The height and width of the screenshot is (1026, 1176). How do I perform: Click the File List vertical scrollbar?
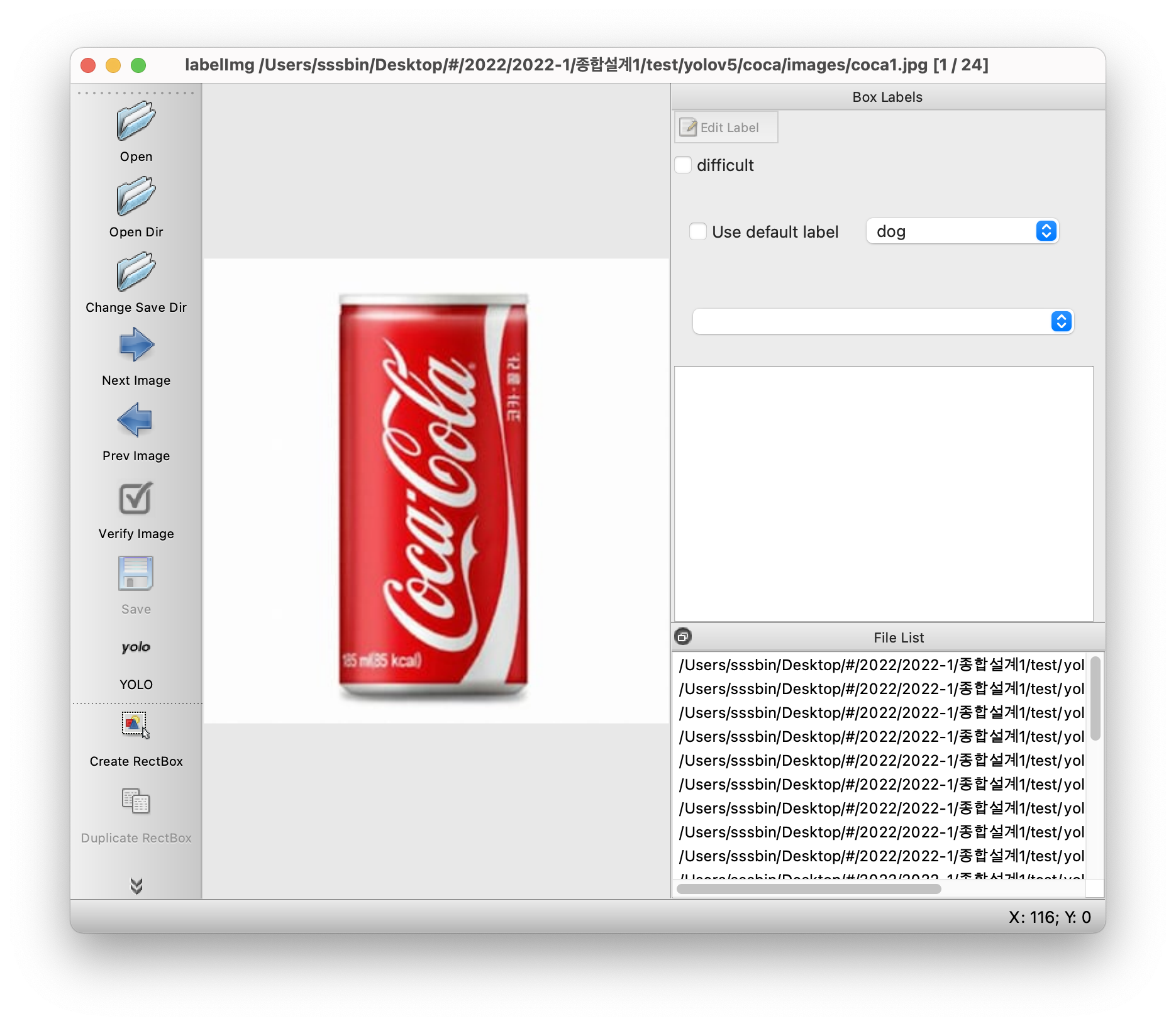[x=1096, y=698]
